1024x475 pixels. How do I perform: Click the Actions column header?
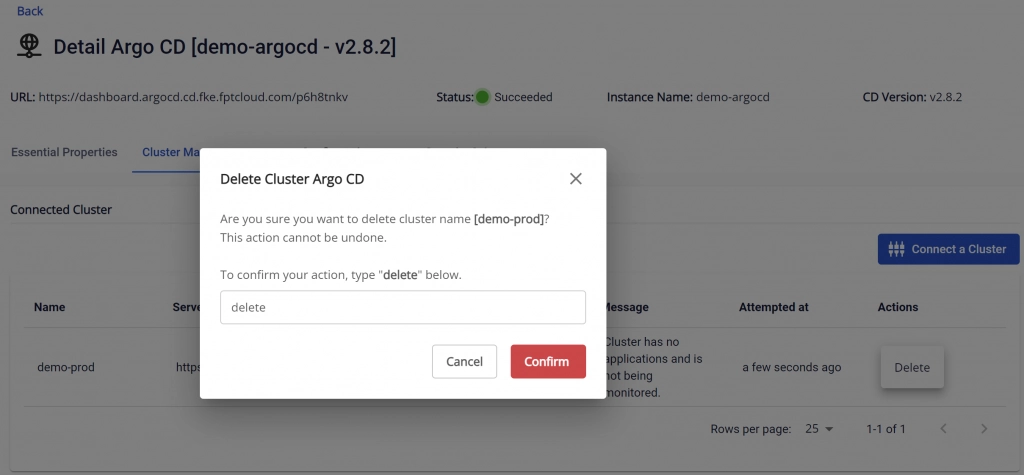(898, 307)
